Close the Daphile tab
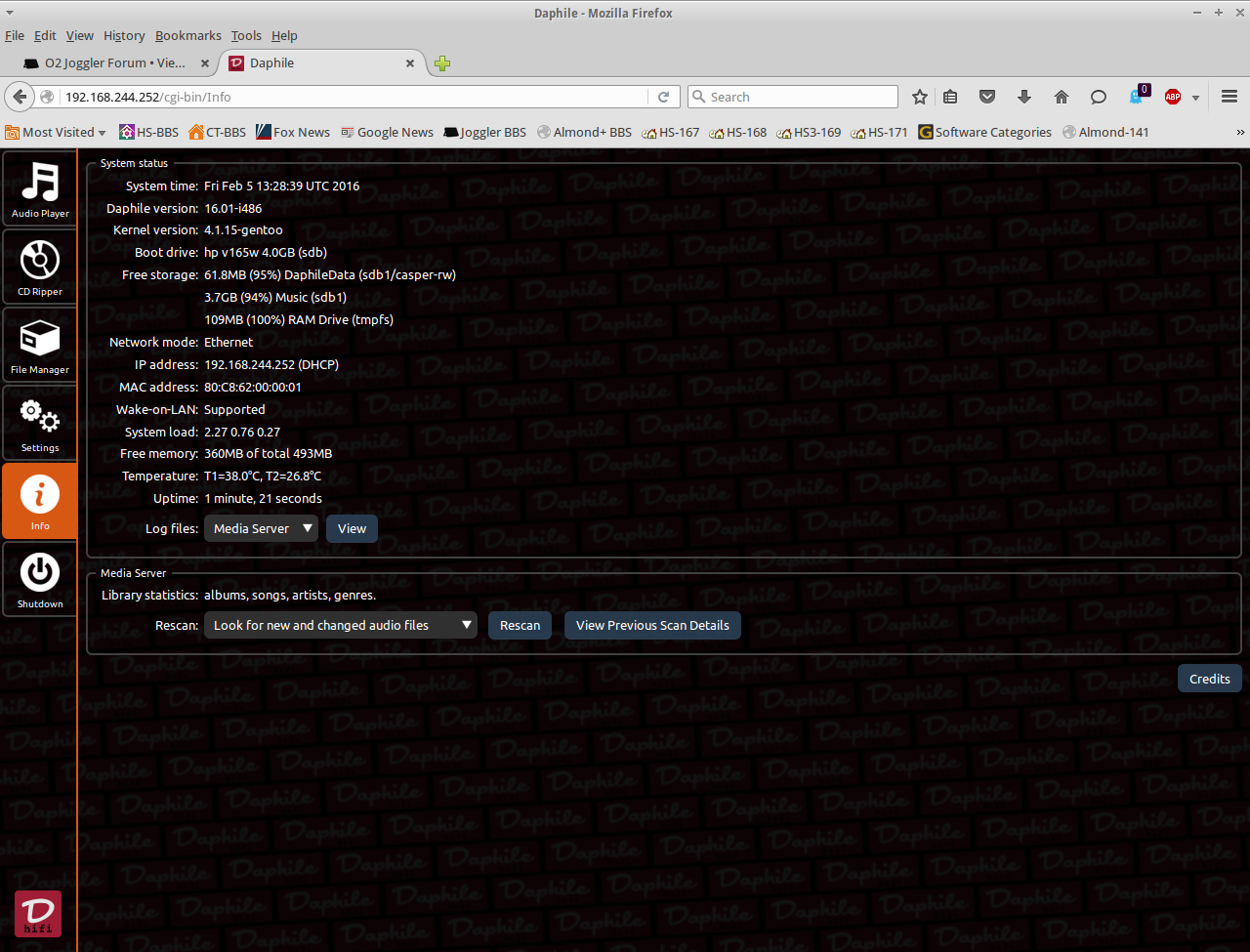1250x952 pixels. point(410,63)
